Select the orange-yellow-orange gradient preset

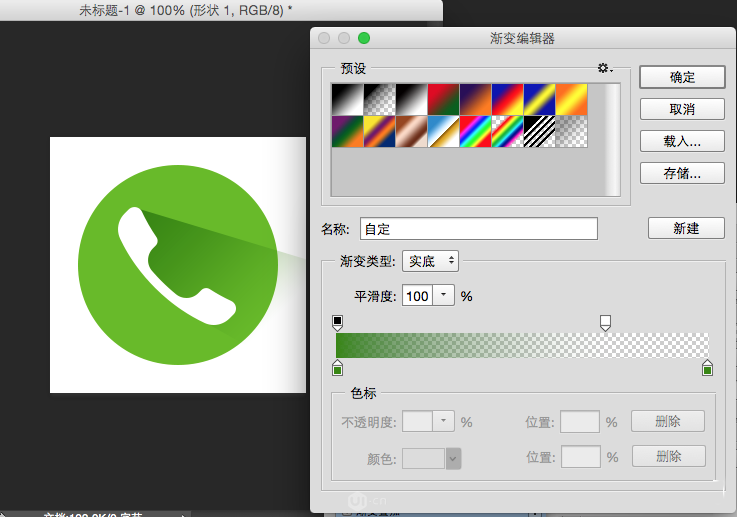tap(571, 100)
